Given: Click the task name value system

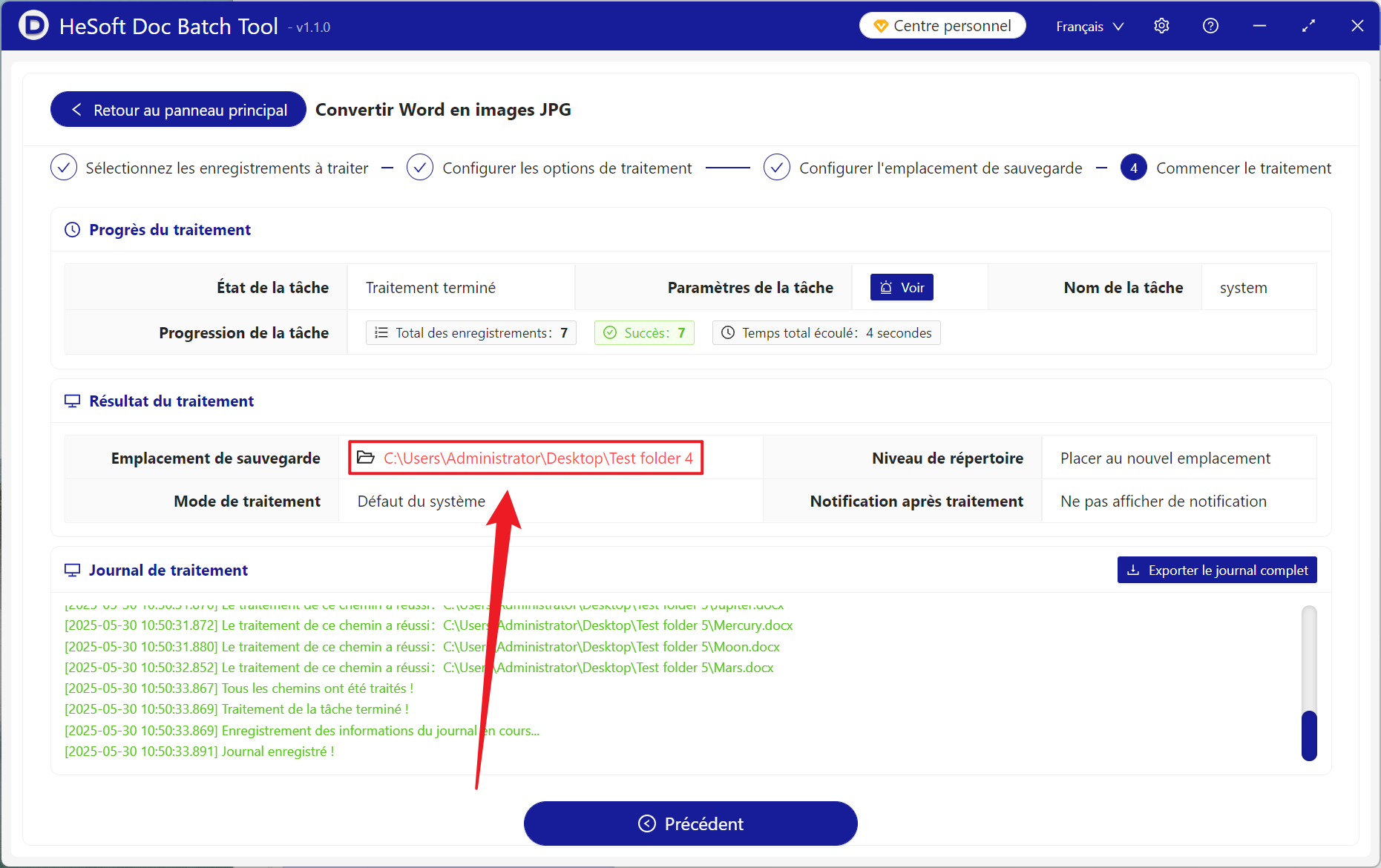Looking at the screenshot, I should pyautogui.click(x=1243, y=288).
